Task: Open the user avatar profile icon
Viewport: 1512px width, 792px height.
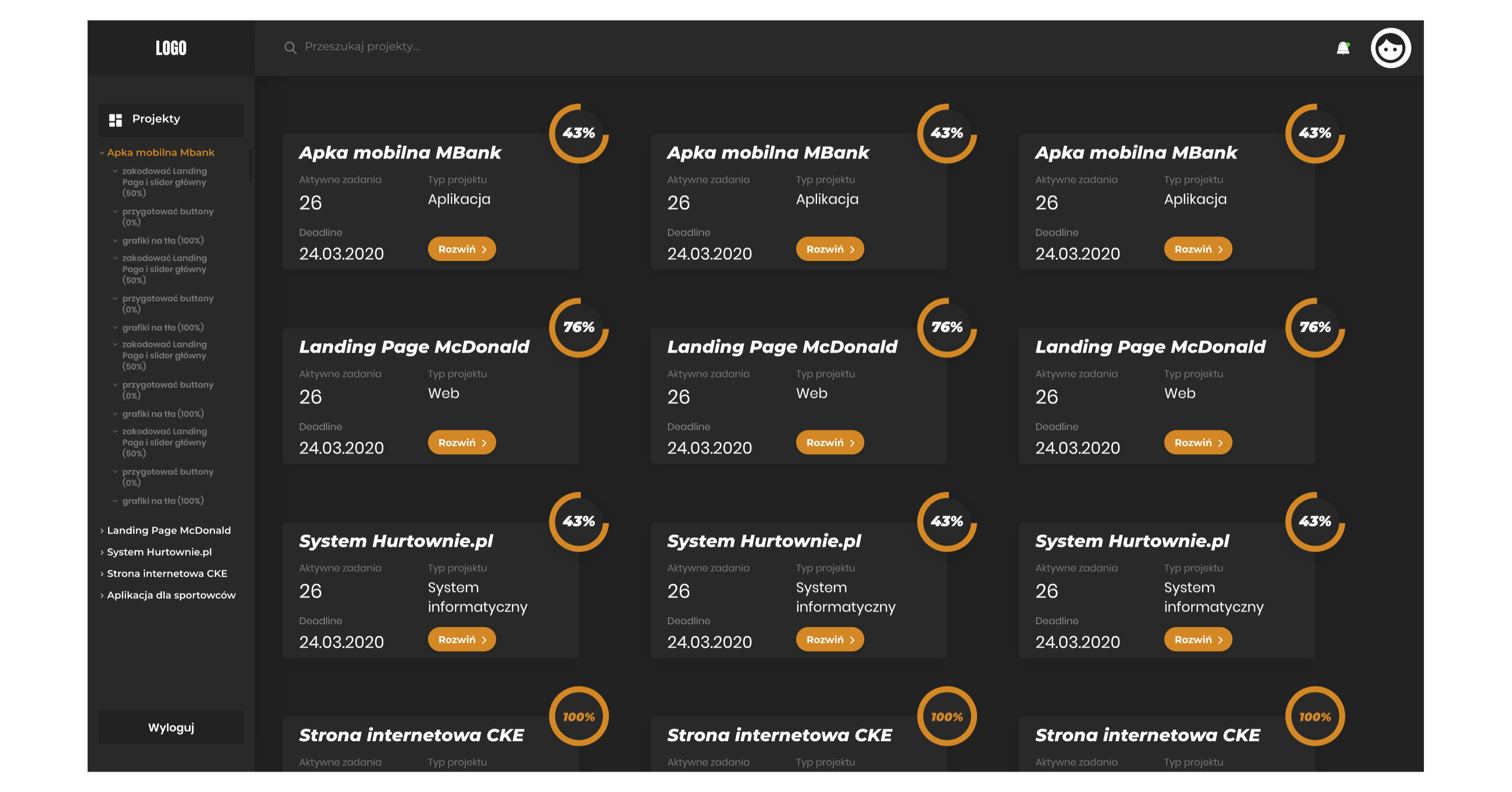Action: (1390, 48)
